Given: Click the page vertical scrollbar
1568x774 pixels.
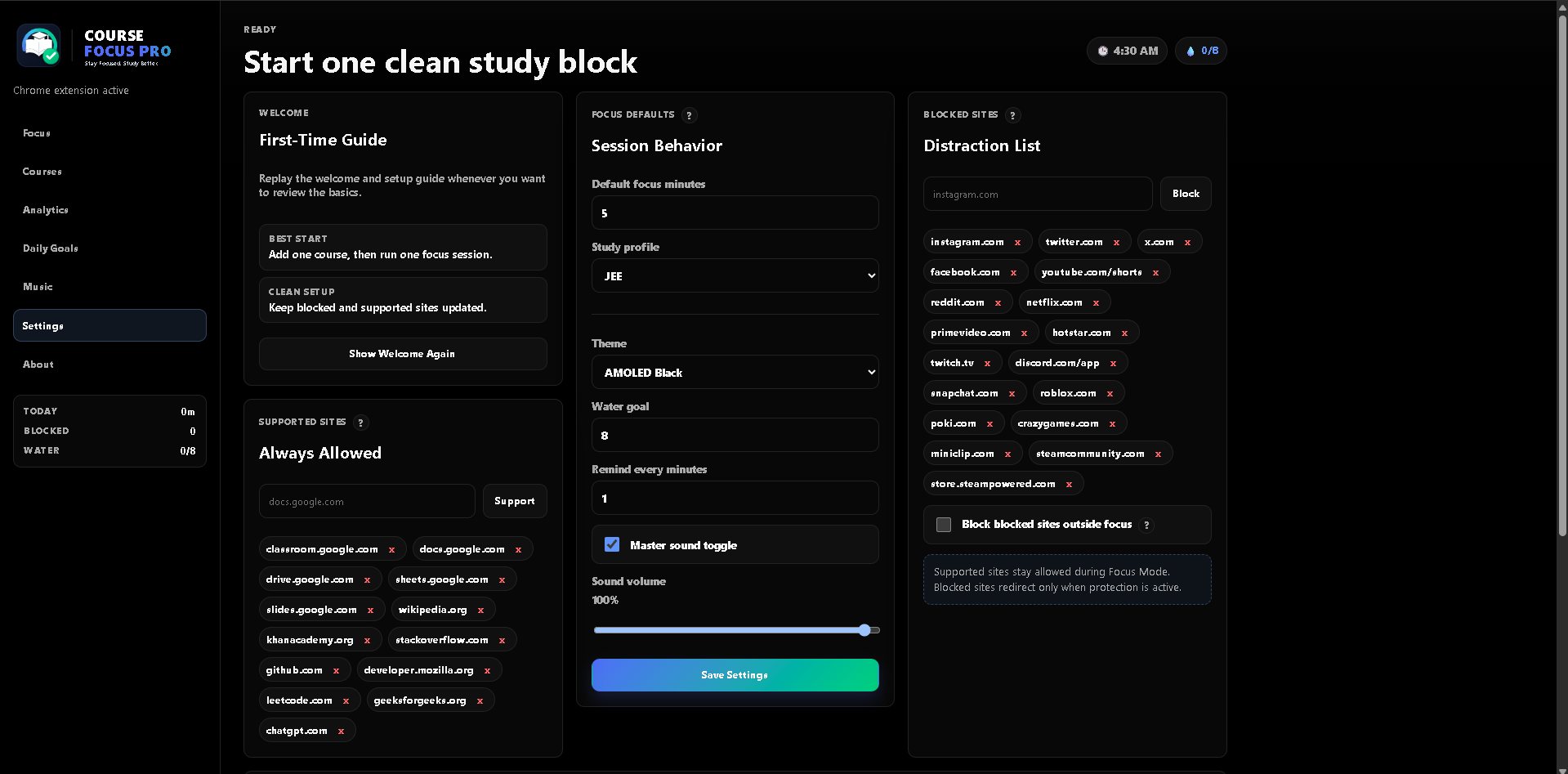Looking at the screenshot, I should coord(1562,278).
